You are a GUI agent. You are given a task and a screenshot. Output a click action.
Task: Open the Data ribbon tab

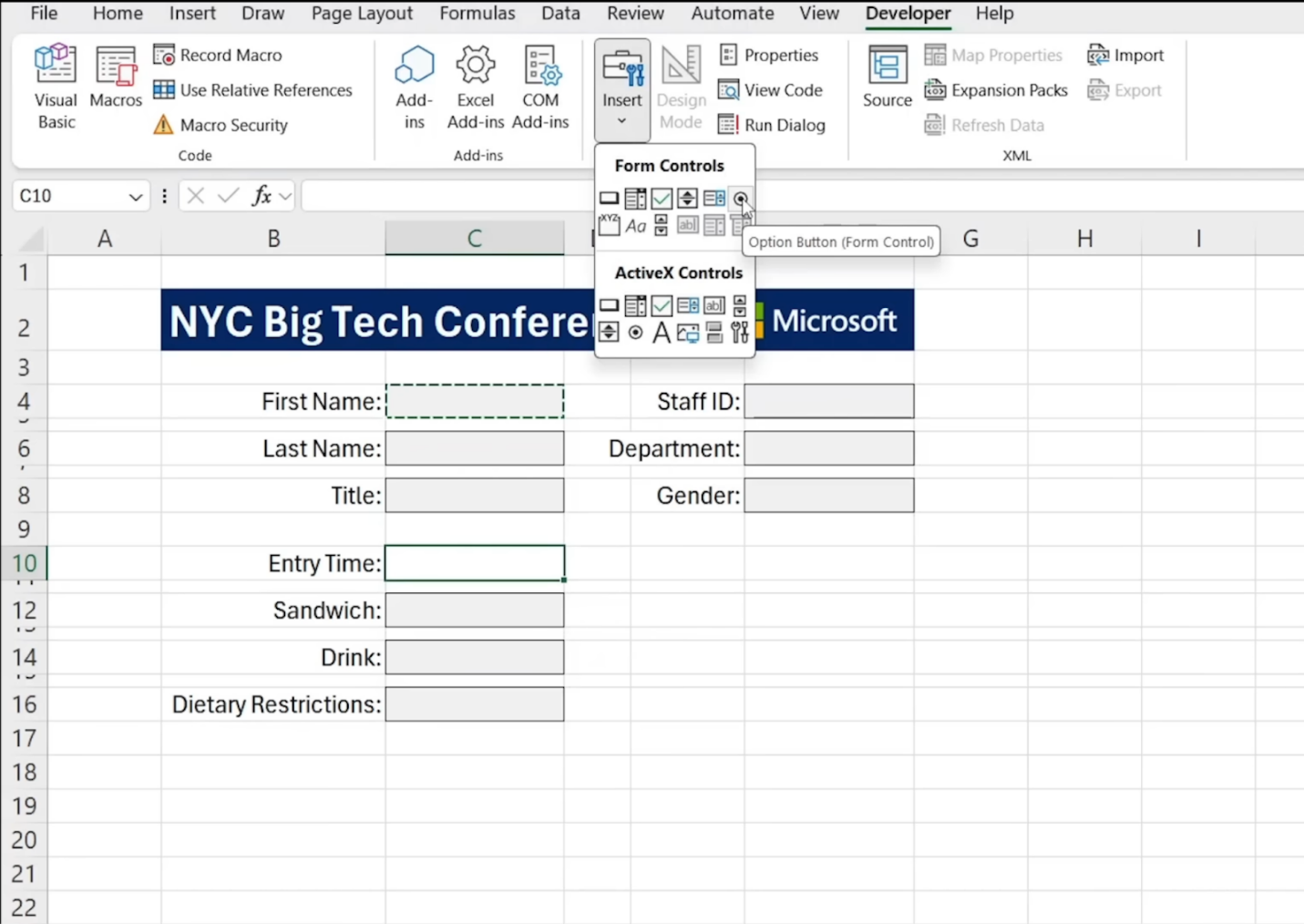560,14
